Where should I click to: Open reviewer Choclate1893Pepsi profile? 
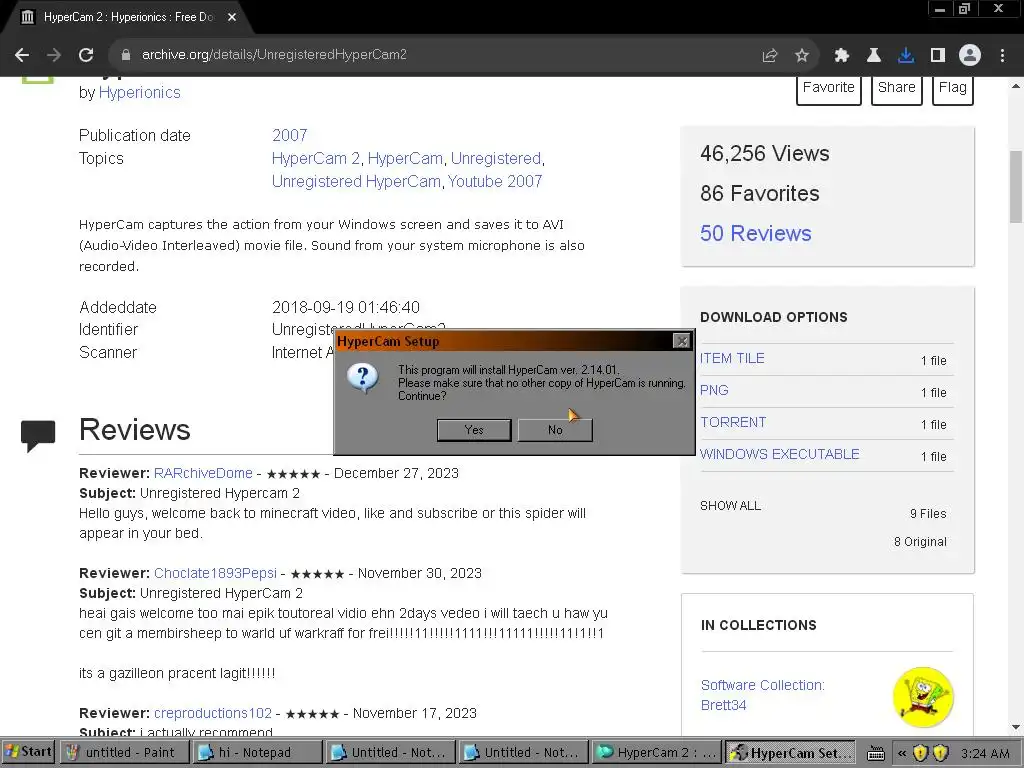(x=216, y=573)
